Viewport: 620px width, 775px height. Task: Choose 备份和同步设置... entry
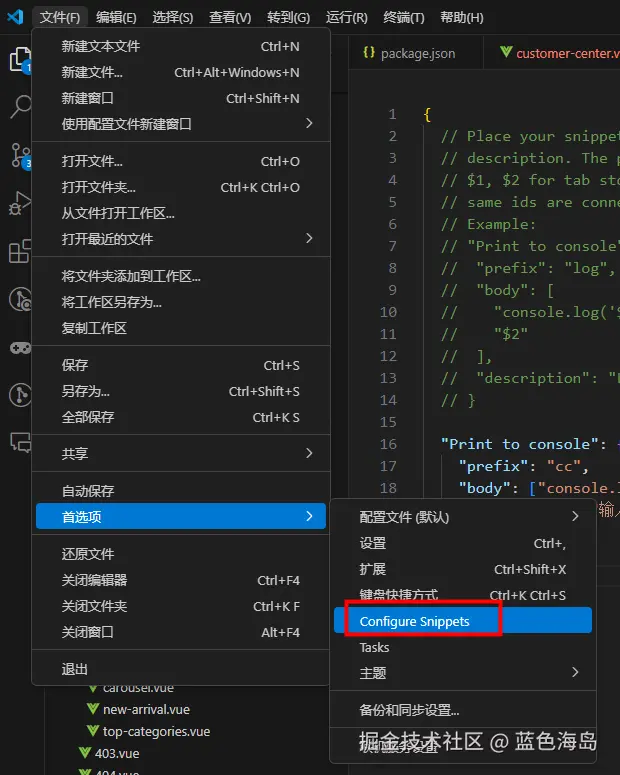pos(463,710)
